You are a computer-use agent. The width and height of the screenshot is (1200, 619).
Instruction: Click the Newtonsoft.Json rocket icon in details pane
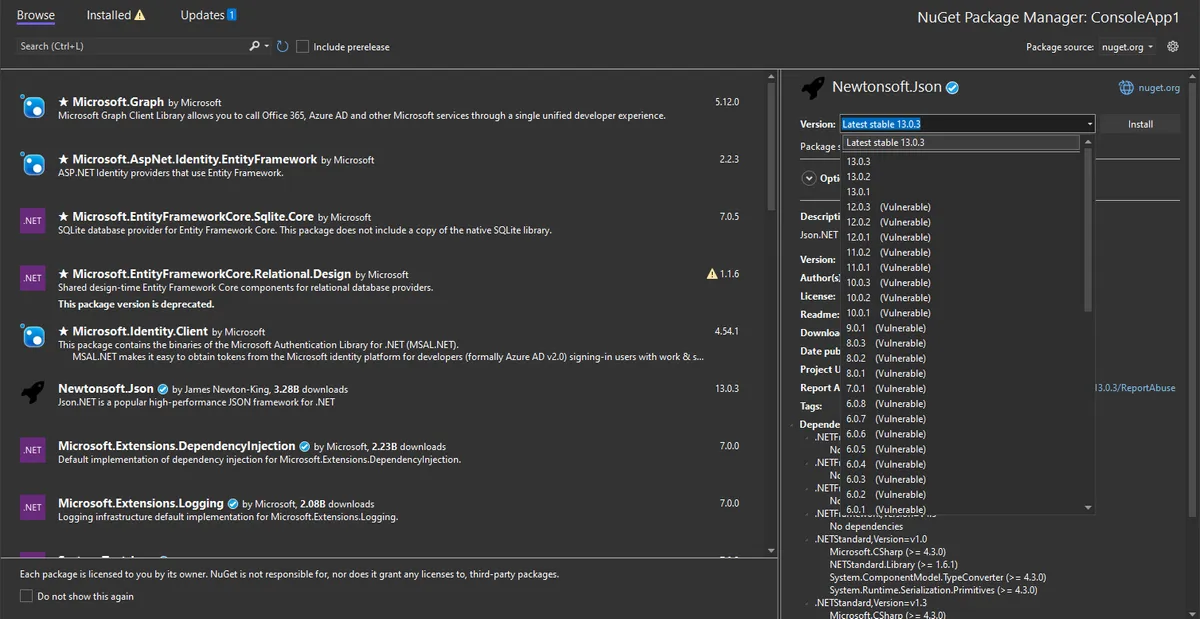click(x=813, y=87)
